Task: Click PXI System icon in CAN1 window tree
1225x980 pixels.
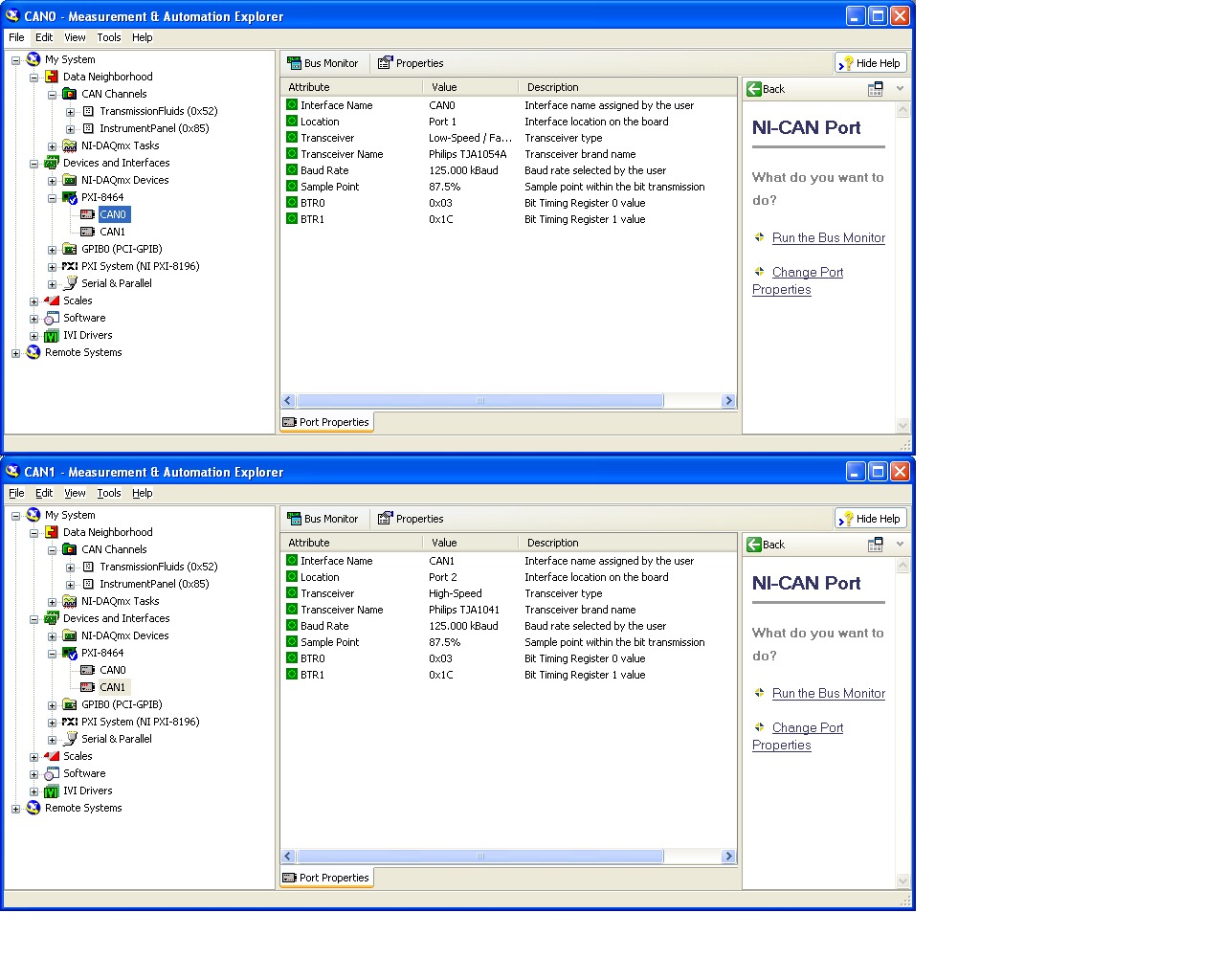Action: click(70, 722)
